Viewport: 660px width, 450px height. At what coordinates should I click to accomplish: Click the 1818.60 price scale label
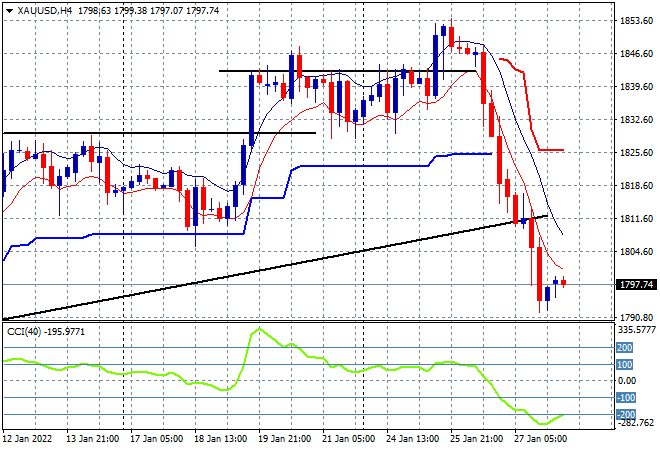[x=636, y=186]
